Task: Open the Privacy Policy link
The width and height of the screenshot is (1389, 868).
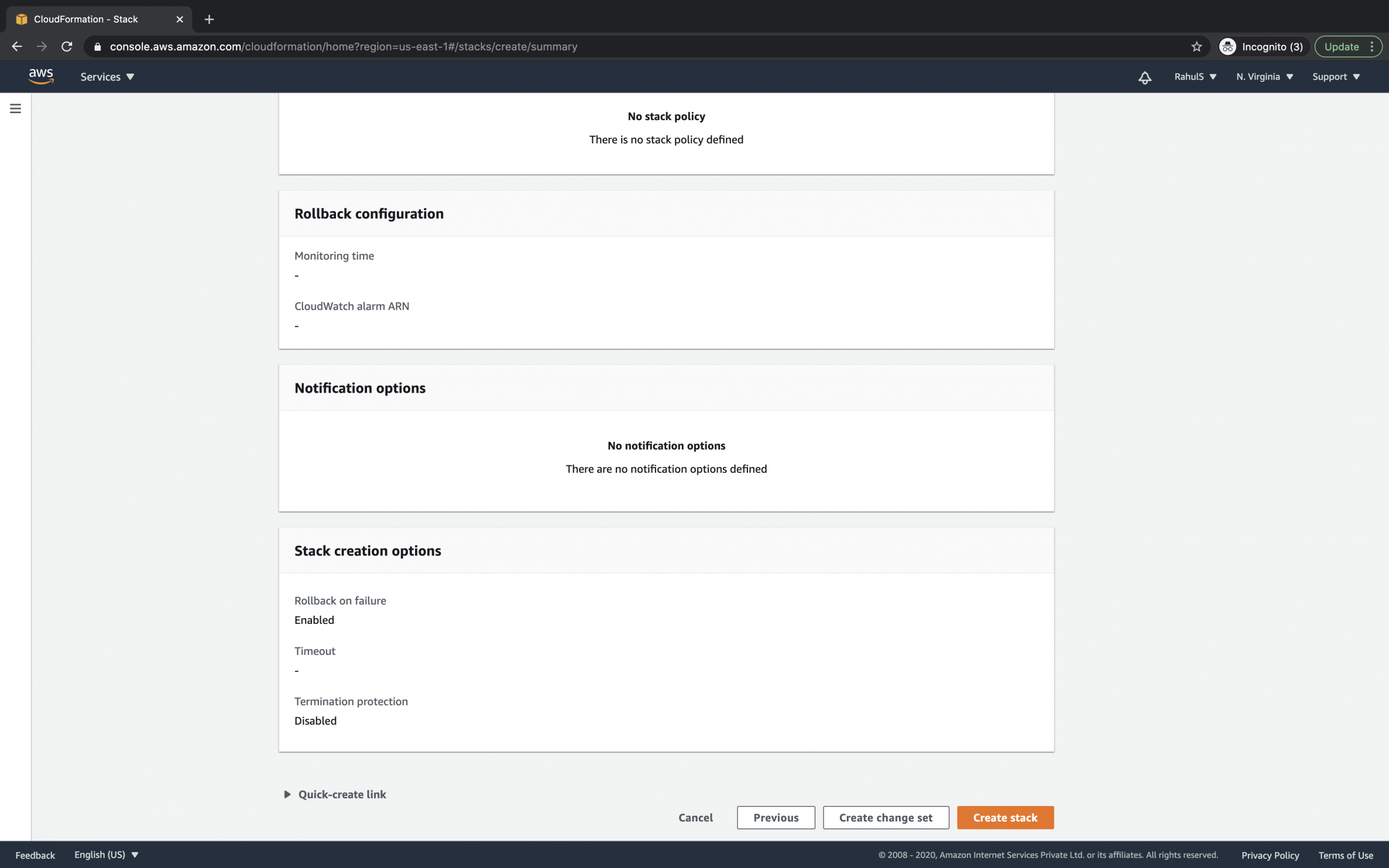Action: tap(1270, 855)
